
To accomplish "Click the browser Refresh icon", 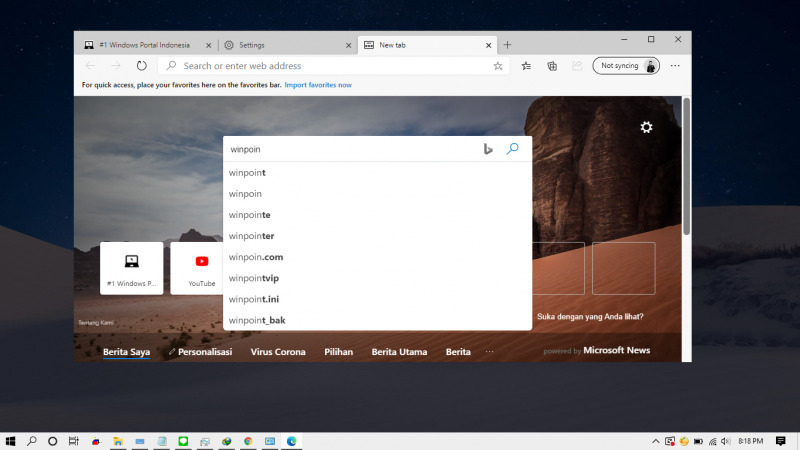I will point(142,66).
